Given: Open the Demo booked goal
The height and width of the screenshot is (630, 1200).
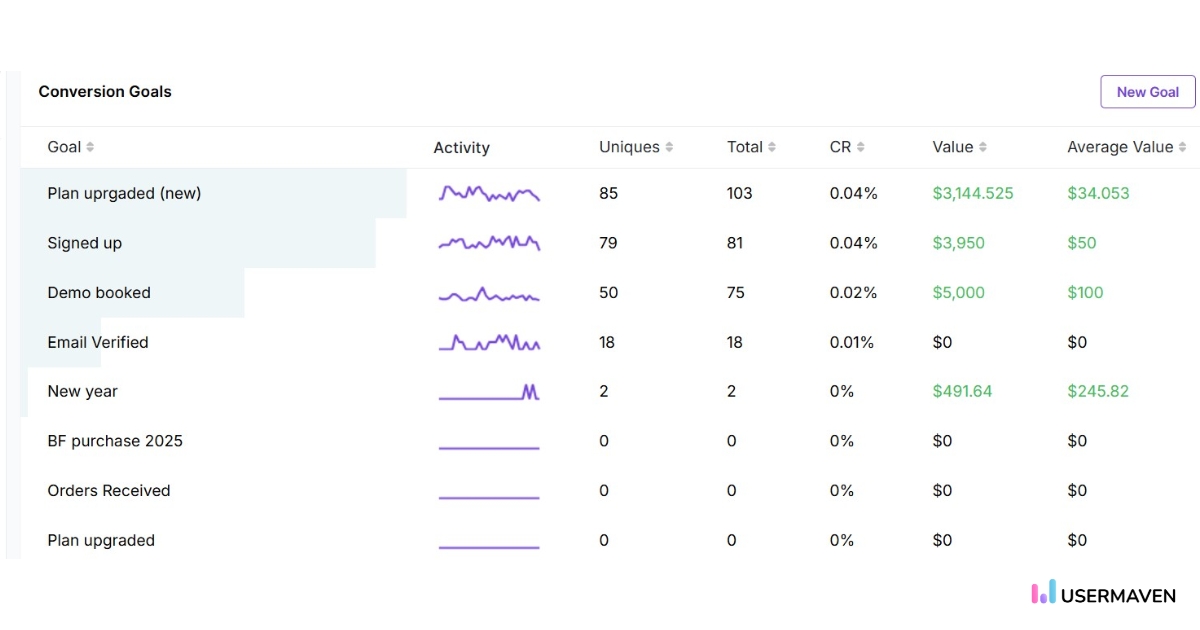Looking at the screenshot, I should tap(98, 292).
